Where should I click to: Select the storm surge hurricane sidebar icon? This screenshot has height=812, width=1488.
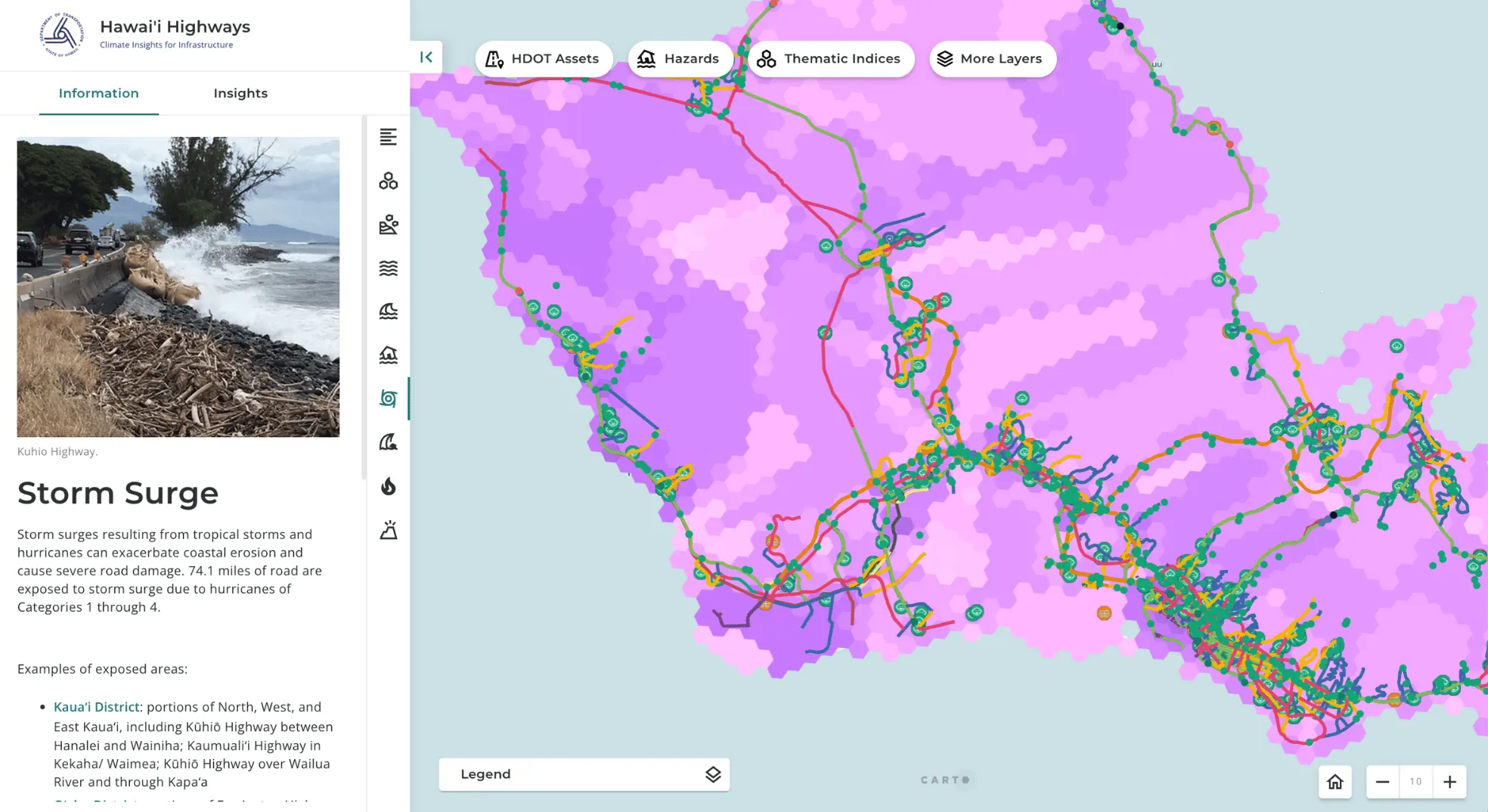388,398
